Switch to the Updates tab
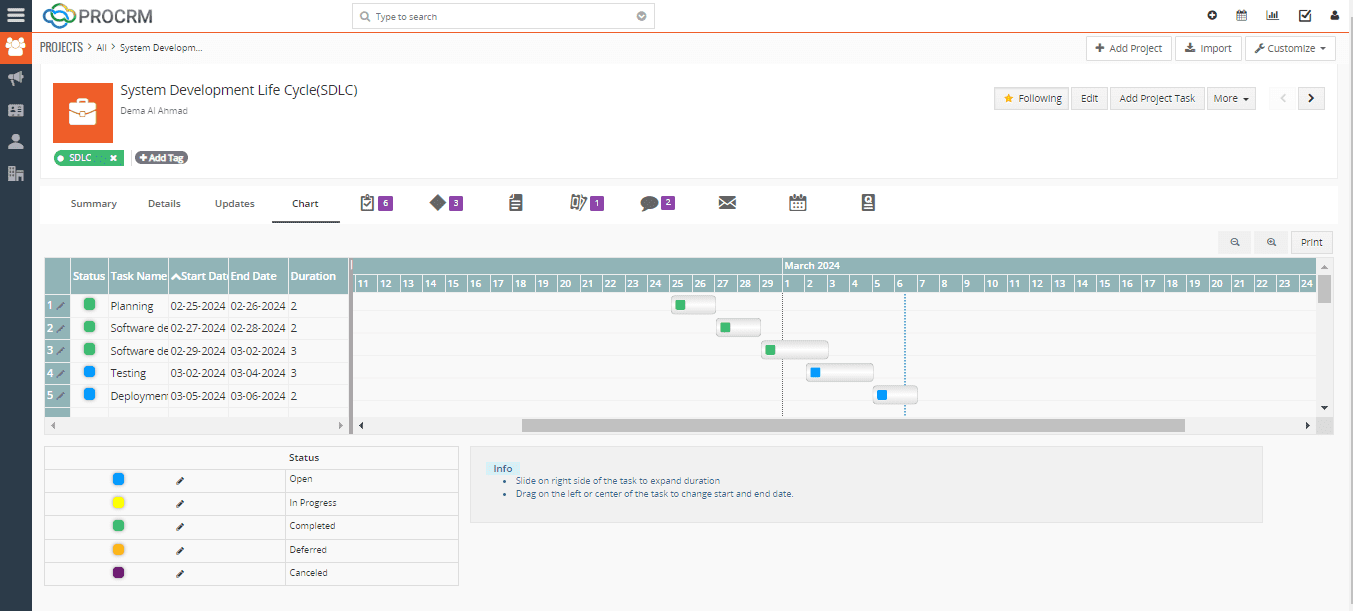 234,204
